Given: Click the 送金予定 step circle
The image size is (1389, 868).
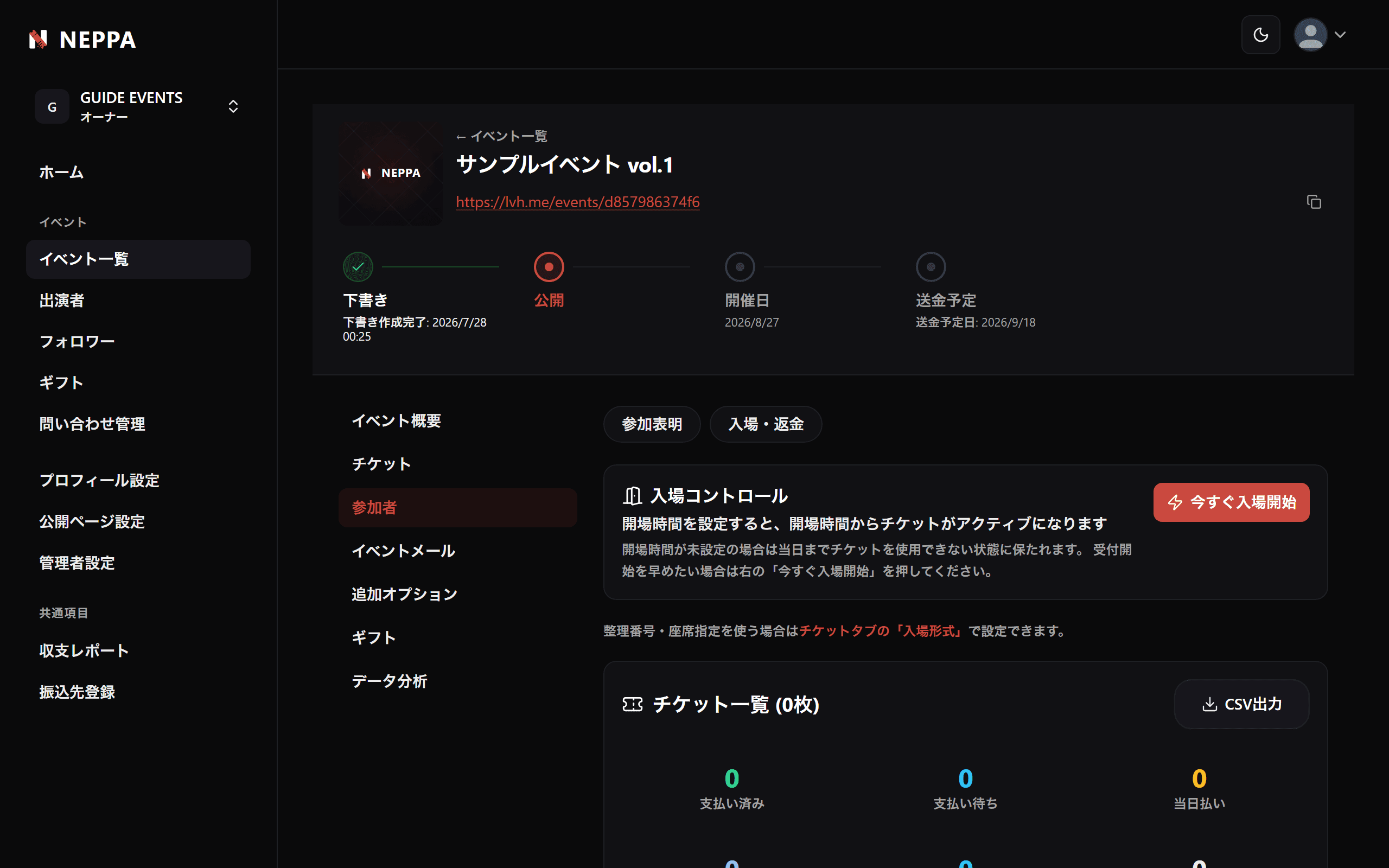Looking at the screenshot, I should pyautogui.click(x=931, y=267).
